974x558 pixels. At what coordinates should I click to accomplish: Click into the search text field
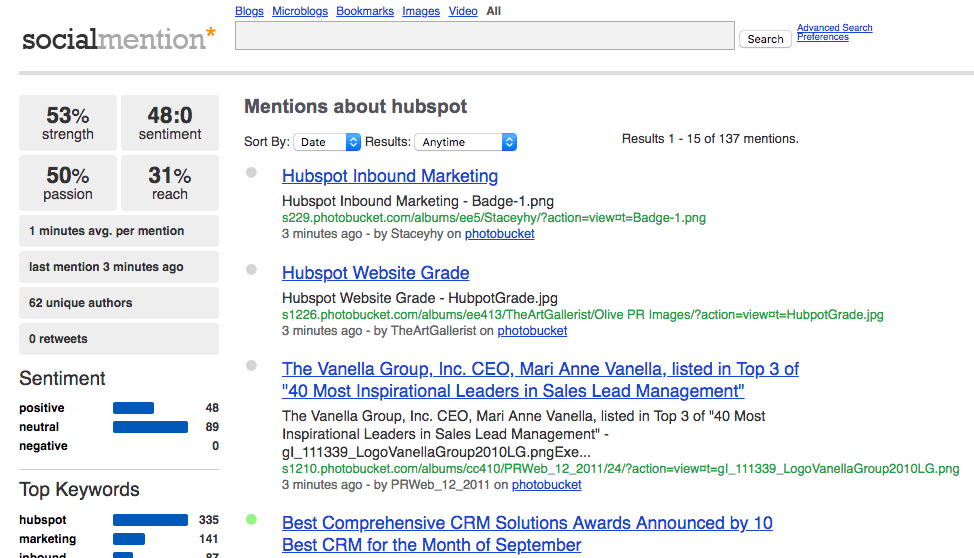point(485,35)
